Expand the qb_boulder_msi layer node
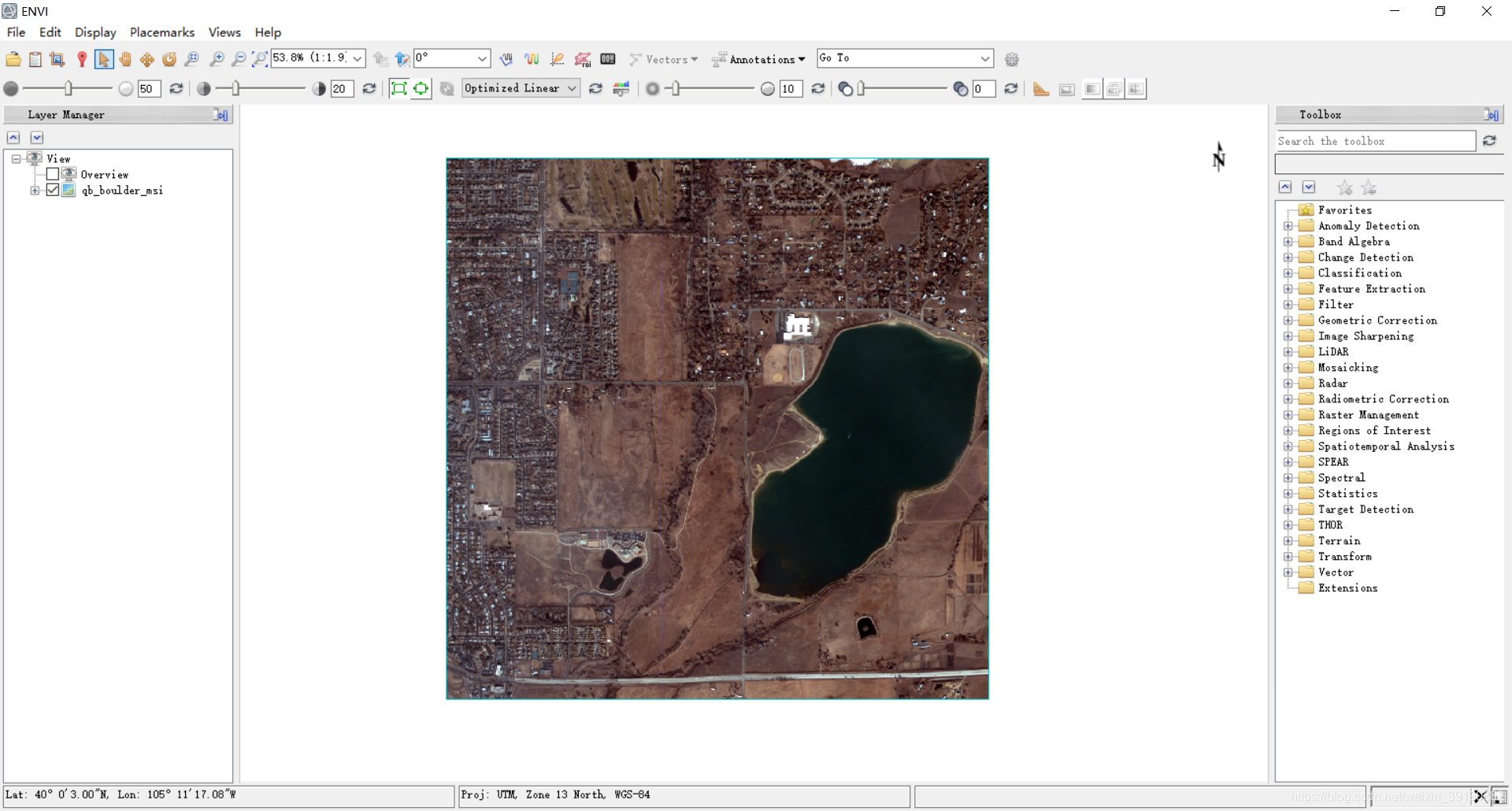The height and width of the screenshot is (811, 1512). pyautogui.click(x=35, y=191)
